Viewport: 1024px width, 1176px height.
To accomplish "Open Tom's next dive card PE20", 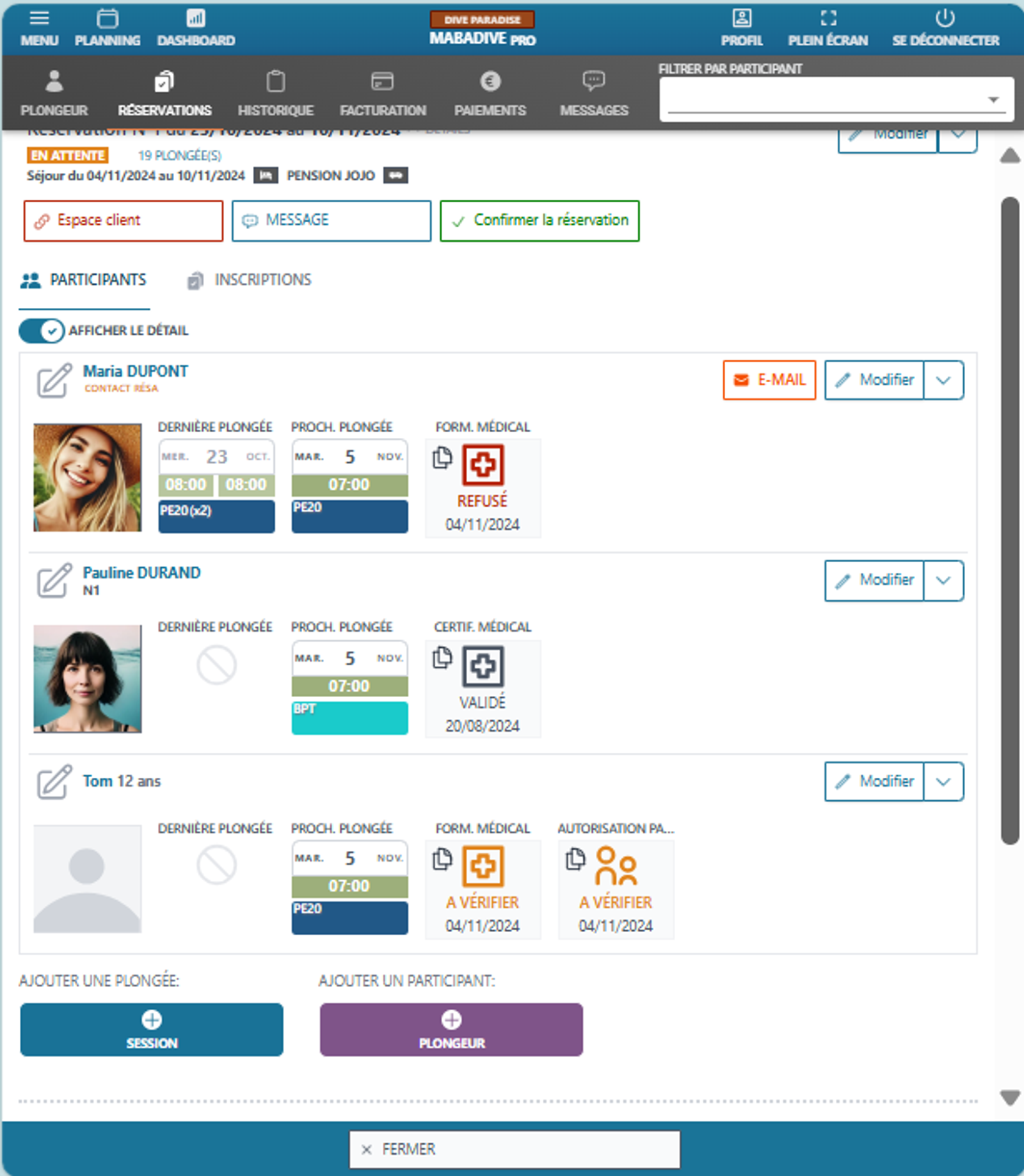I will click(349, 887).
